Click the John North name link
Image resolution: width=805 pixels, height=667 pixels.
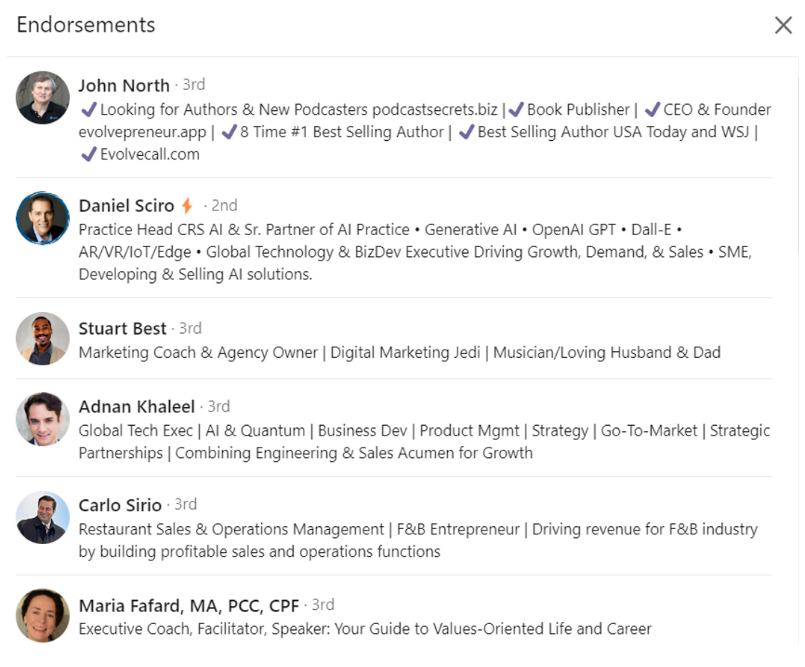(x=124, y=85)
